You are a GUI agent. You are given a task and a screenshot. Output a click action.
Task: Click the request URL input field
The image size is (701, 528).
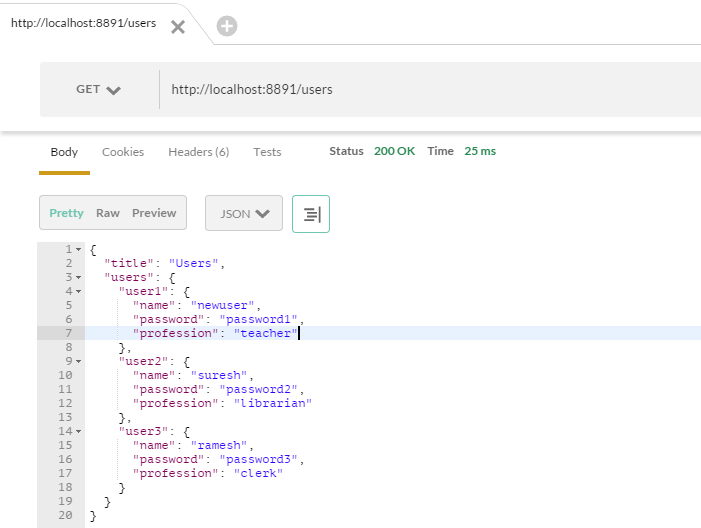(430, 89)
